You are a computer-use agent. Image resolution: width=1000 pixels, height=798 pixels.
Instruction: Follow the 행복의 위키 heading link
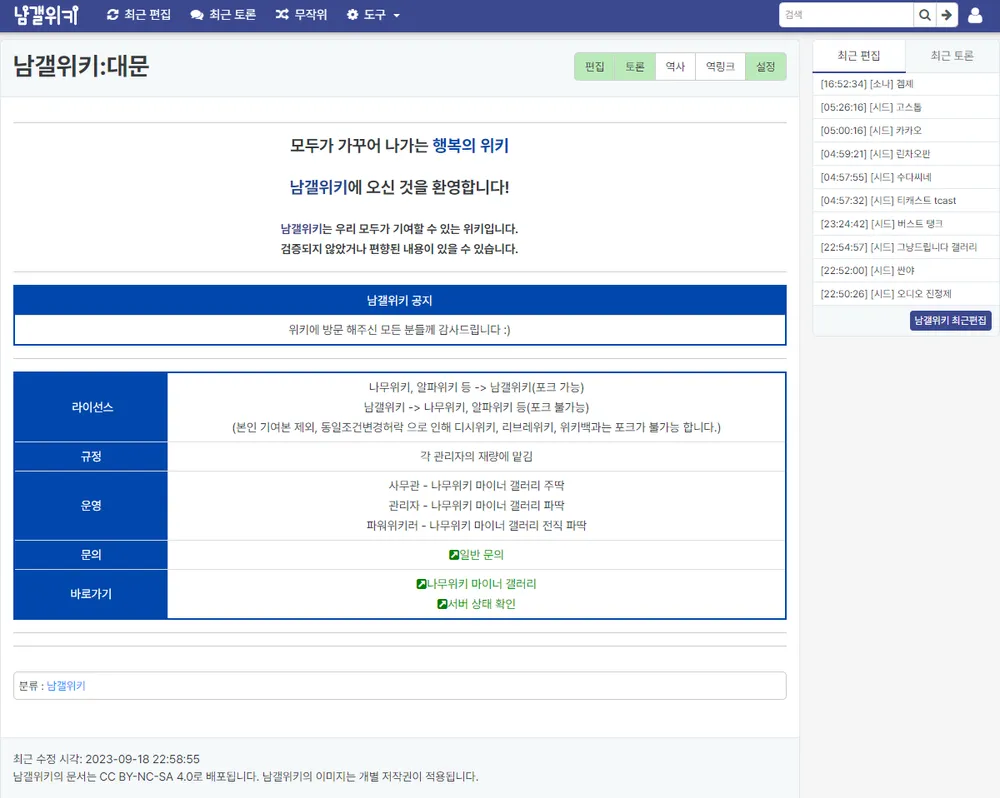470,145
